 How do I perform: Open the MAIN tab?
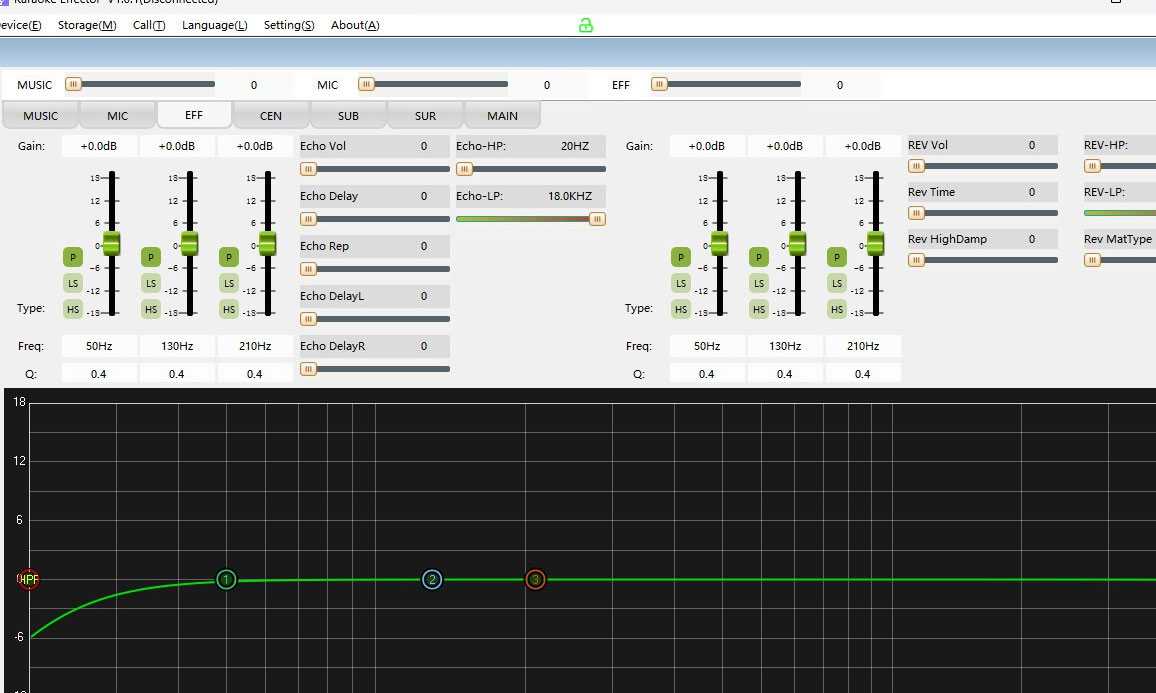(502, 116)
